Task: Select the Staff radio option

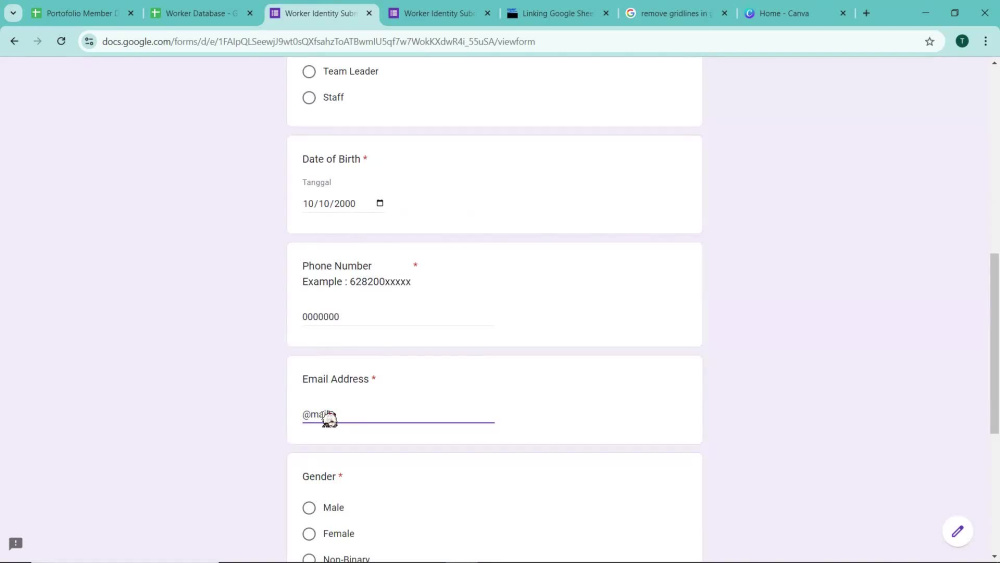Action: [309, 98]
